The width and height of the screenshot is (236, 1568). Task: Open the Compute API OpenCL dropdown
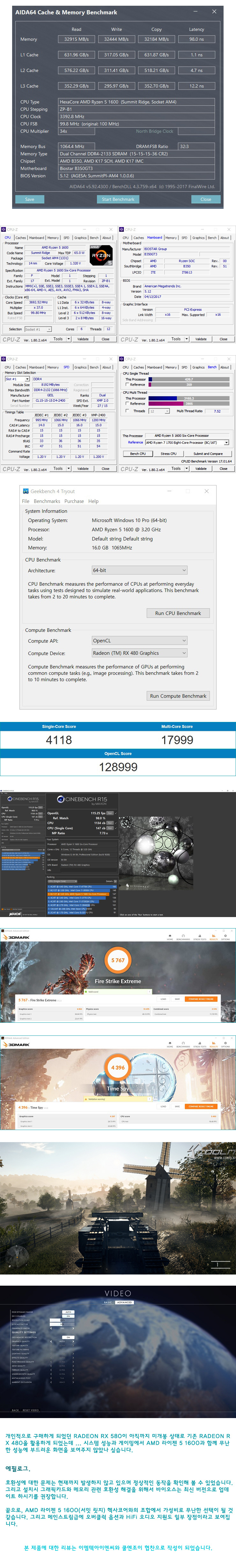click(x=139, y=640)
